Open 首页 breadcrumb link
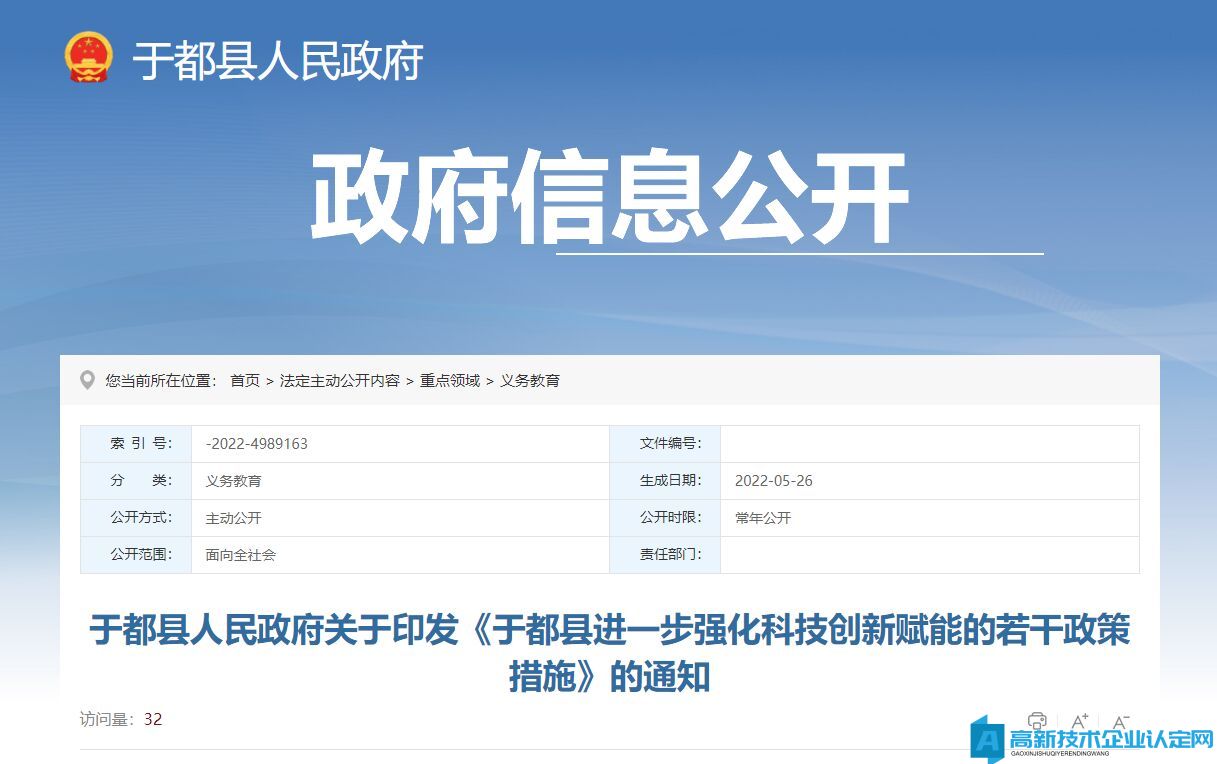The width and height of the screenshot is (1217, 764). click(x=245, y=381)
